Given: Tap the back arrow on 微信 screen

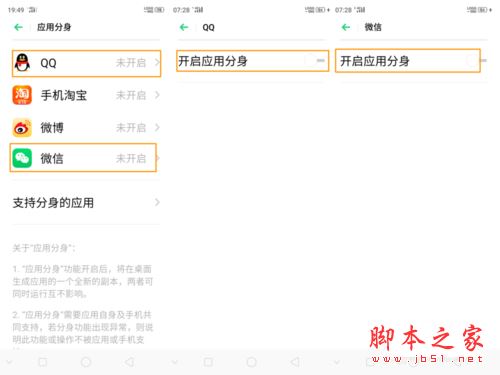Looking at the screenshot, I should point(346,27).
